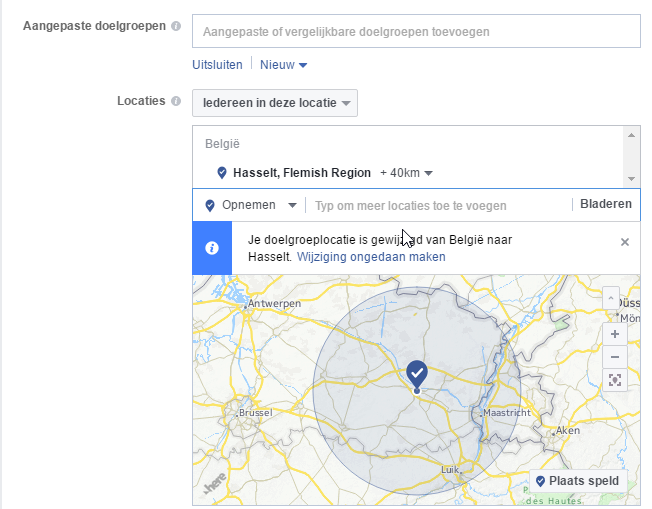Screen dimensions: 652x509
Task: Dismiss the location change notification
Action: coord(625,242)
